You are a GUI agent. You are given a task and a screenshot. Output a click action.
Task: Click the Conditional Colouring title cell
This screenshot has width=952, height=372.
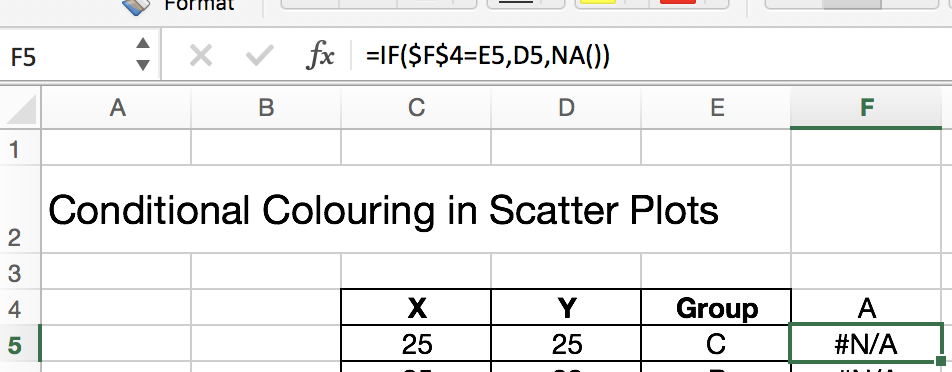pos(383,210)
